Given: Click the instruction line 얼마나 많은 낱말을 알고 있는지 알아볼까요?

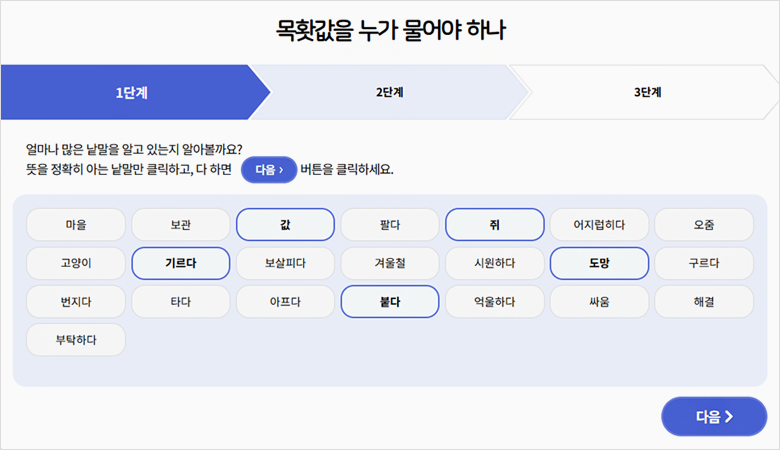Looking at the screenshot, I should tap(134, 149).
